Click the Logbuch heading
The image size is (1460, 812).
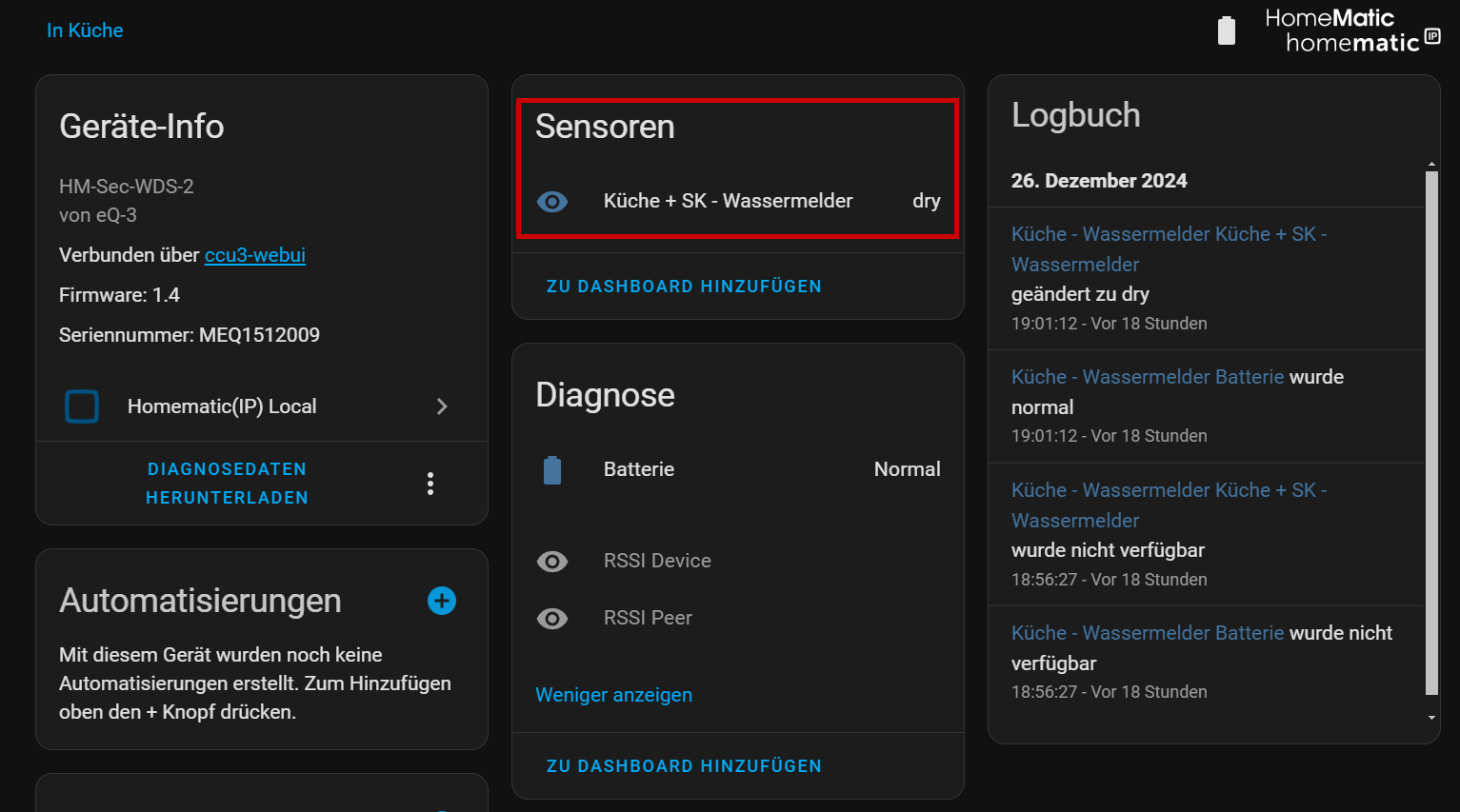coord(1076,115)
